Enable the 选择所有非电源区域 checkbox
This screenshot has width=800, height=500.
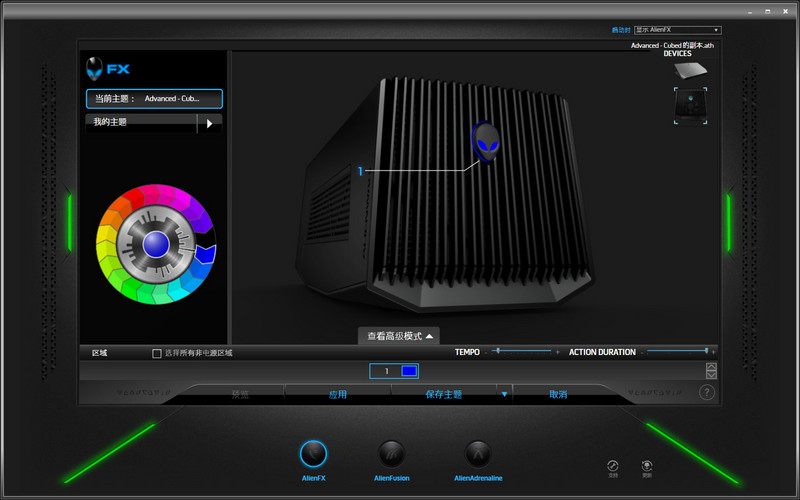(x=157, y=353)
